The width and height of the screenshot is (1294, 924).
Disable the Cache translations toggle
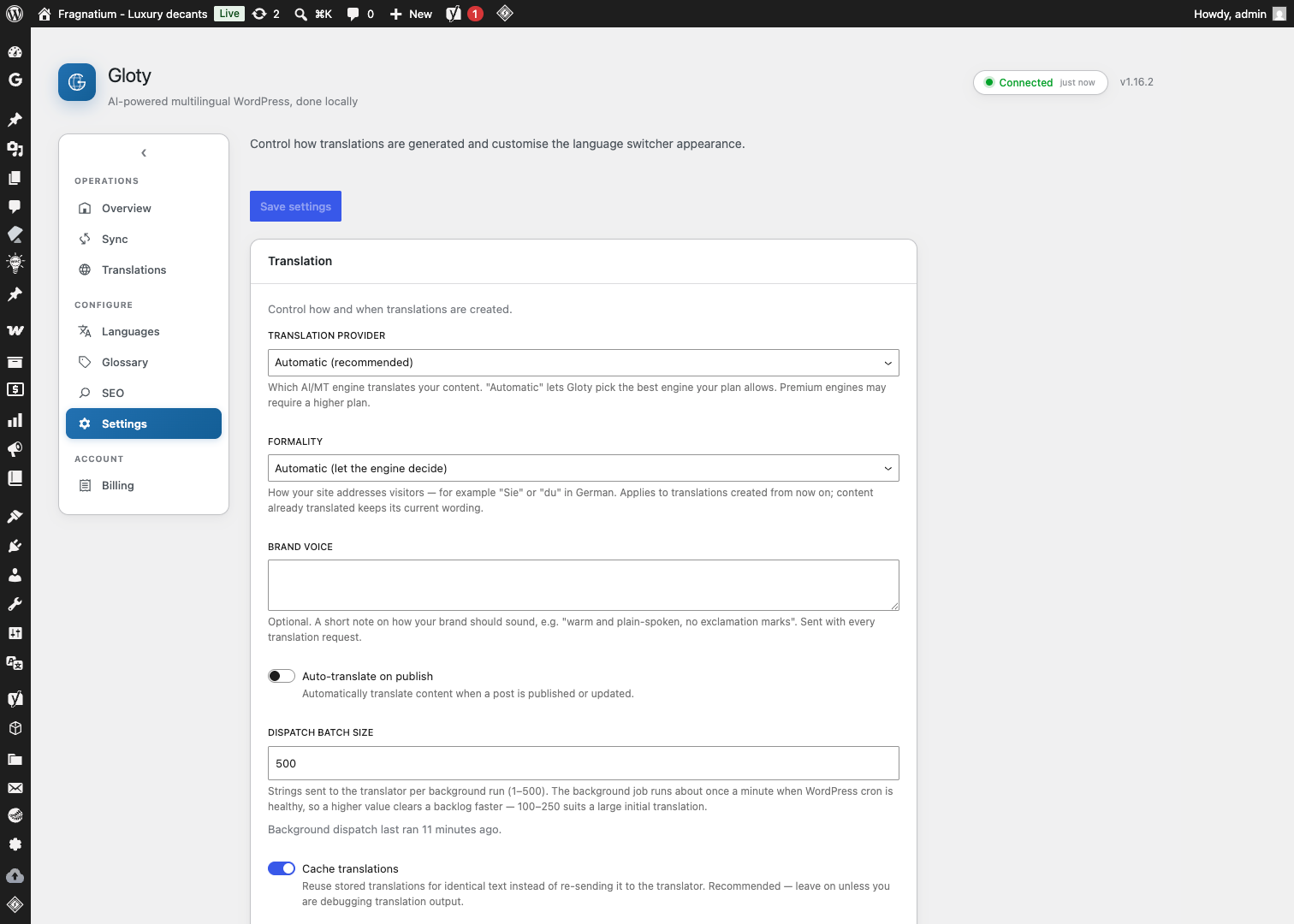[282, 868]
